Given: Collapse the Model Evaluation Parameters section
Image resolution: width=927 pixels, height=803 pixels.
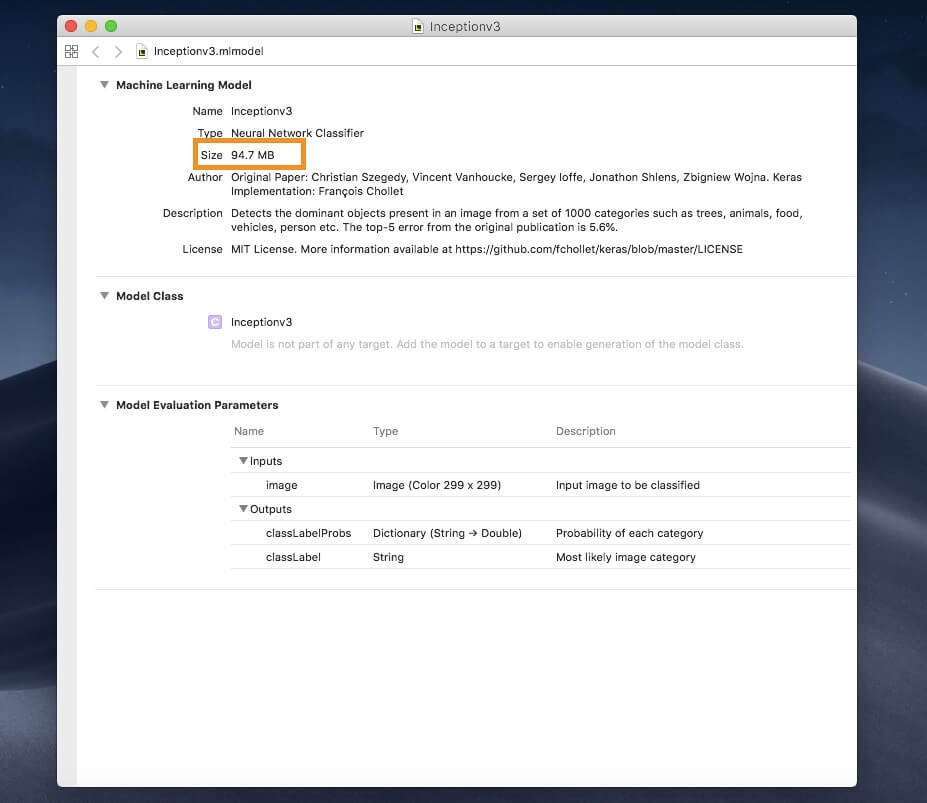Looking at the screenshot, I should [x=104, y=405].
